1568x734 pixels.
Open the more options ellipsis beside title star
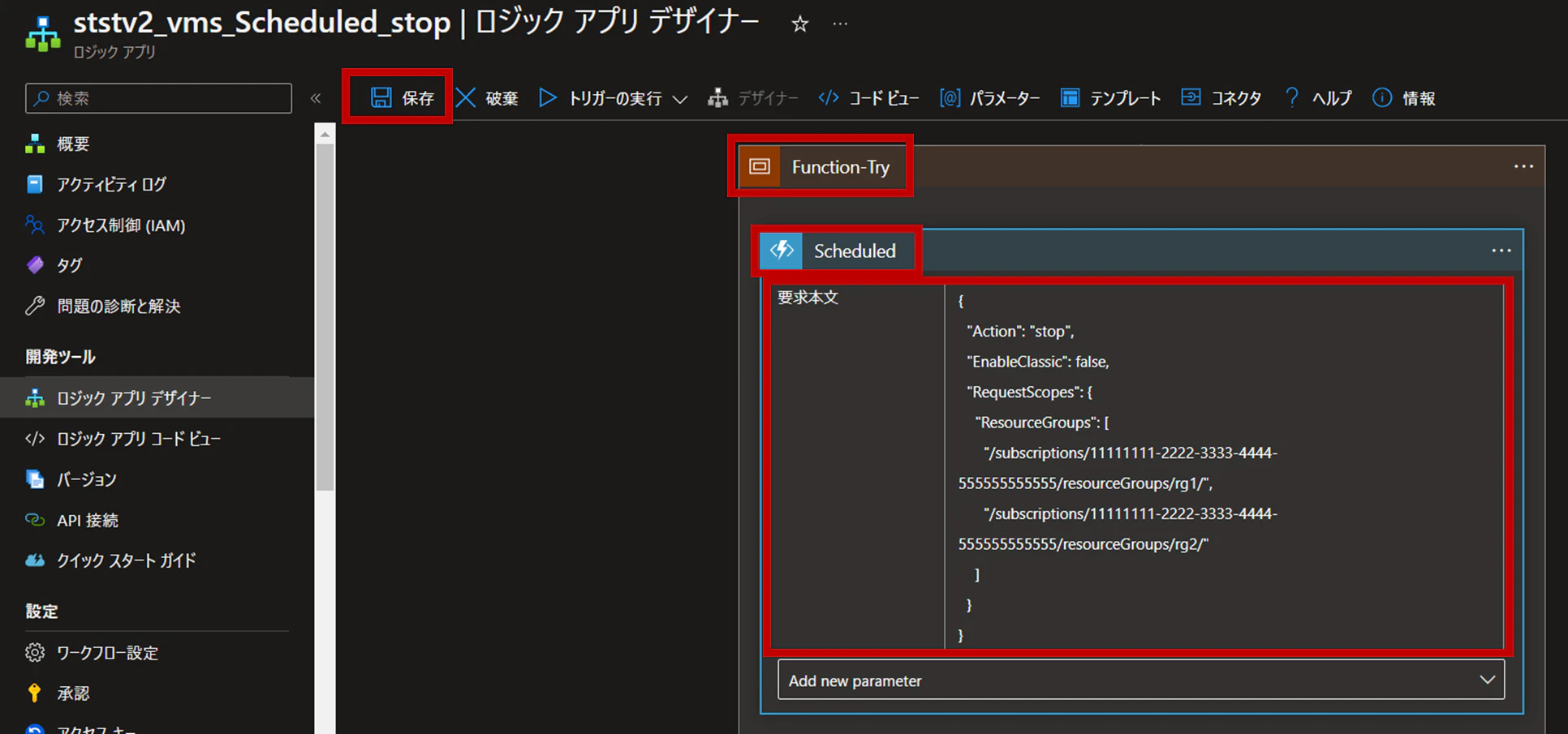[x=840, y=24]
